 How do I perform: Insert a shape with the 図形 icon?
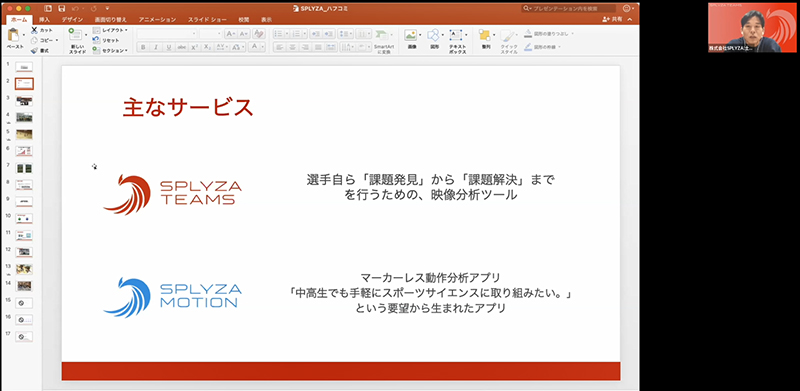point(433,35)
